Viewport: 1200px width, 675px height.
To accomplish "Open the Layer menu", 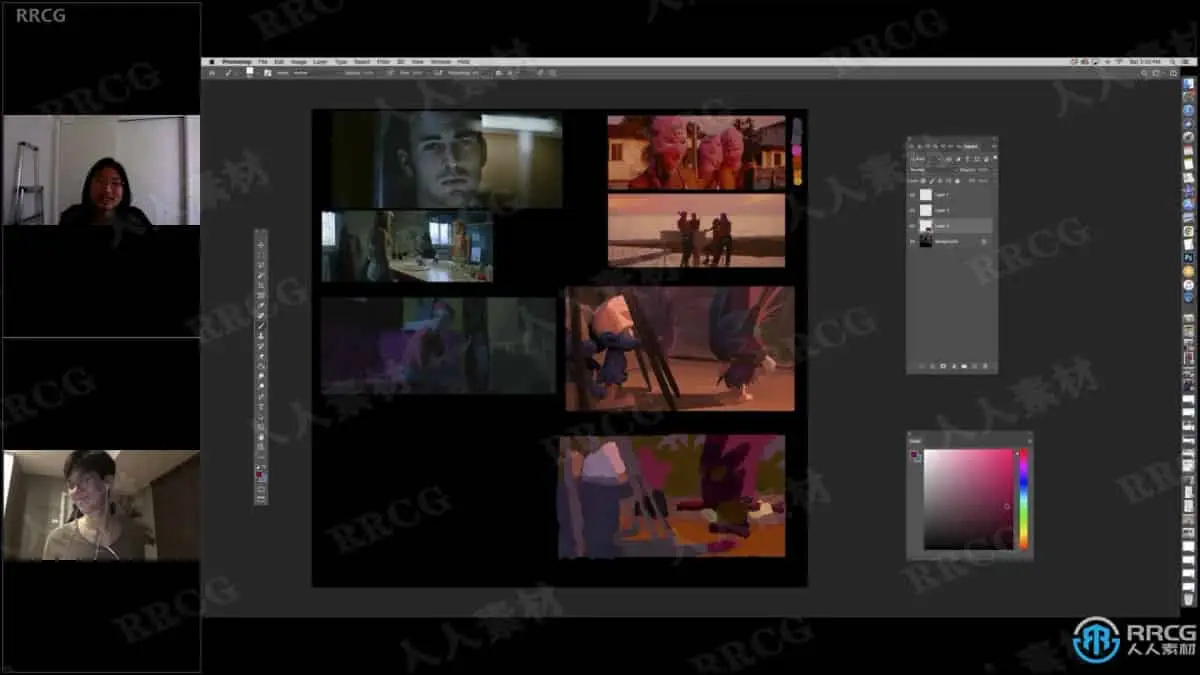I will (x=318, y=62).
